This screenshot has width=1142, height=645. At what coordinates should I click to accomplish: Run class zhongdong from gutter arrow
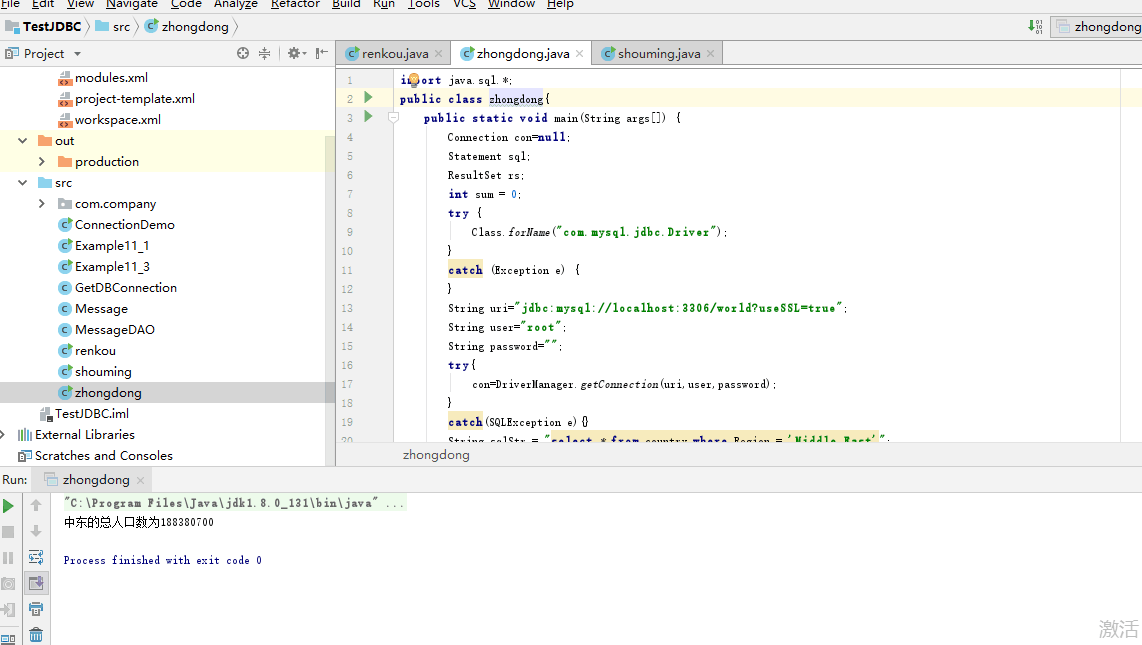point(369,98)
